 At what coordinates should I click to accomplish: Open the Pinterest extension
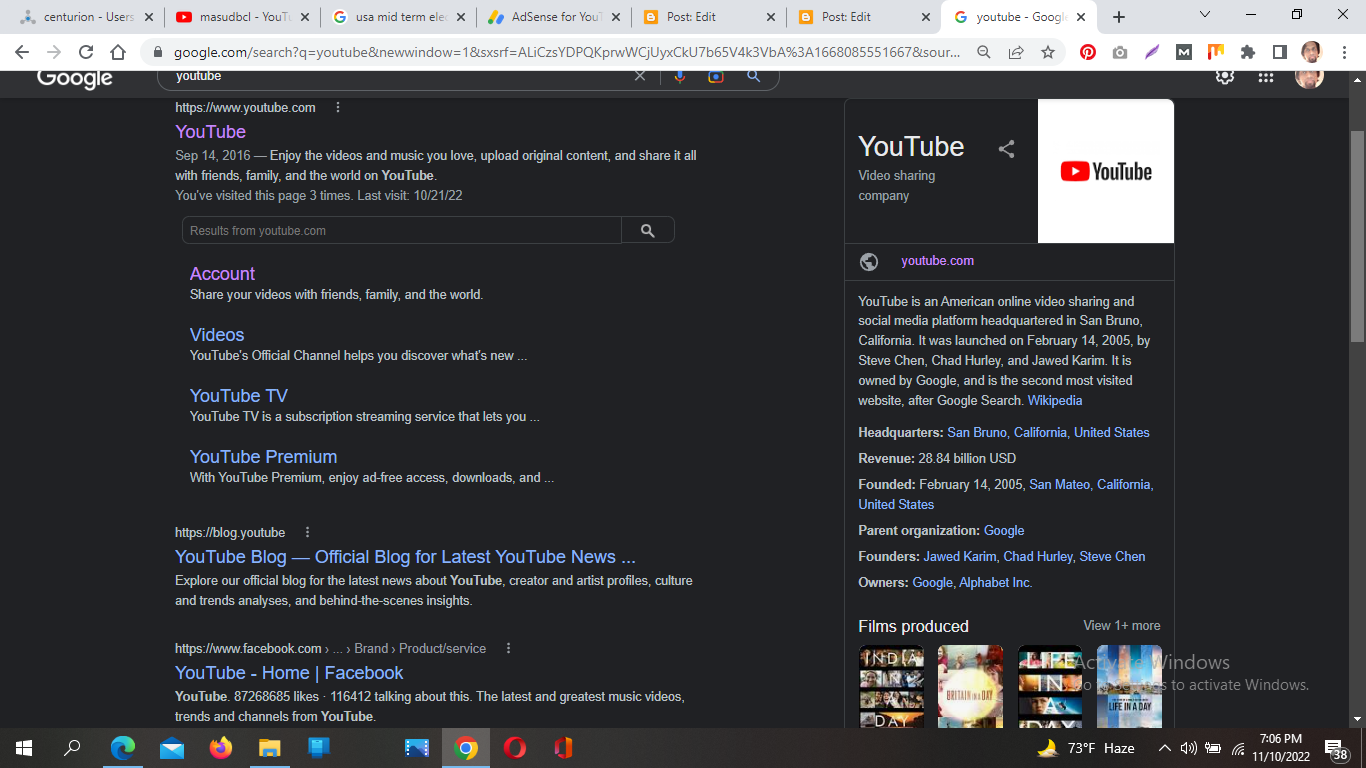pyautogui.click(x=1088, y=52)
